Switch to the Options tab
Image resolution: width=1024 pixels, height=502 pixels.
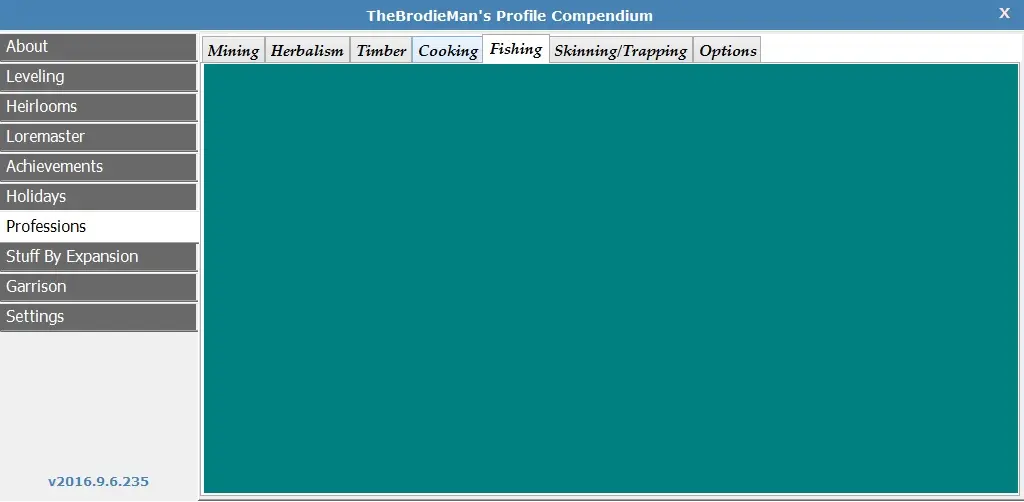pos(727,50)
